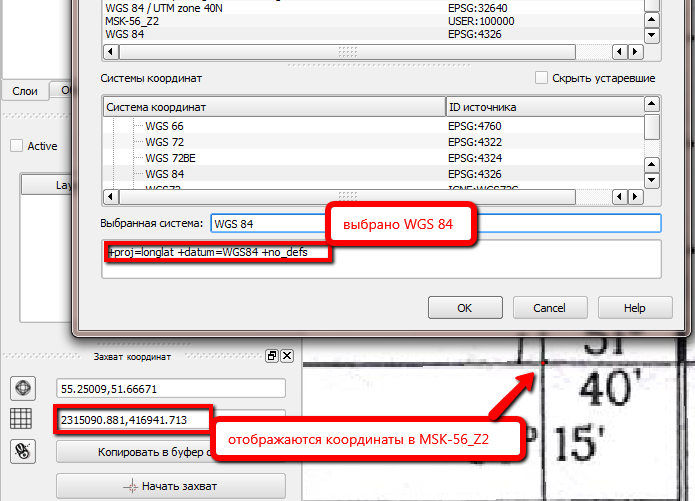Dismiss the dialog with Cancel

click(x=550, y=308)
